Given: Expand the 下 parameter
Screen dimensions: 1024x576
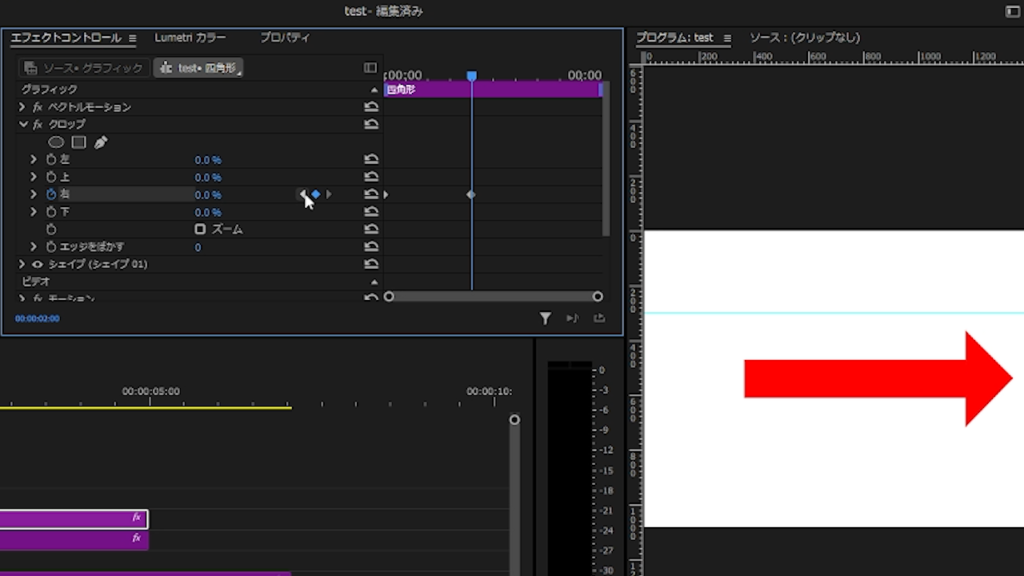Looking at the screenshot, I should 33,212.
